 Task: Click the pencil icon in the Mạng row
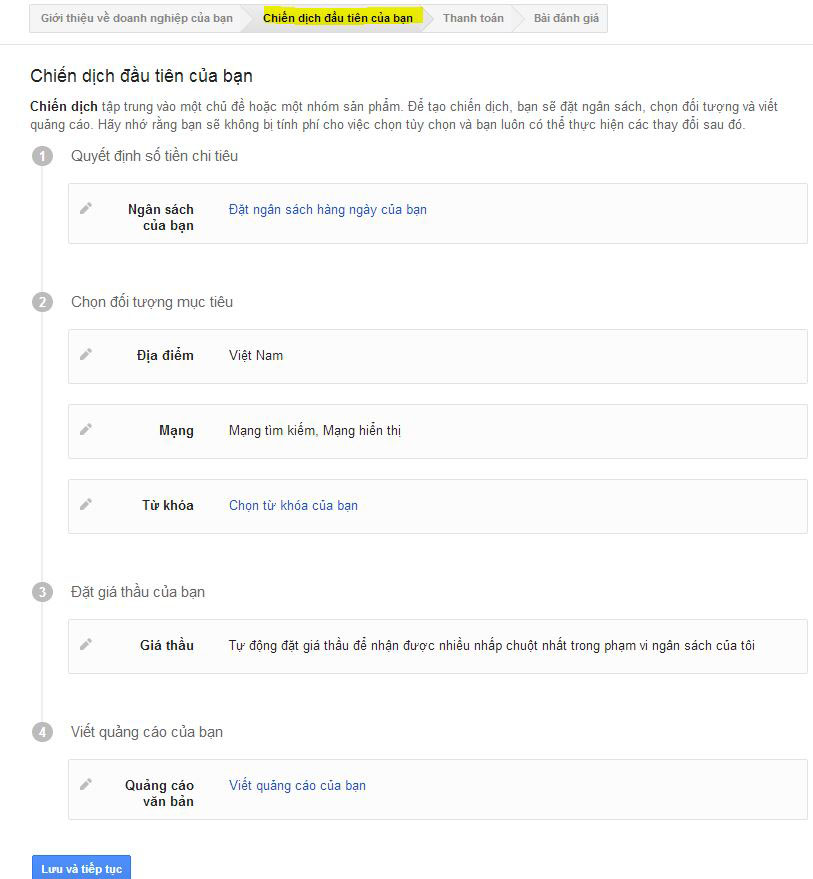pos(86,429)
